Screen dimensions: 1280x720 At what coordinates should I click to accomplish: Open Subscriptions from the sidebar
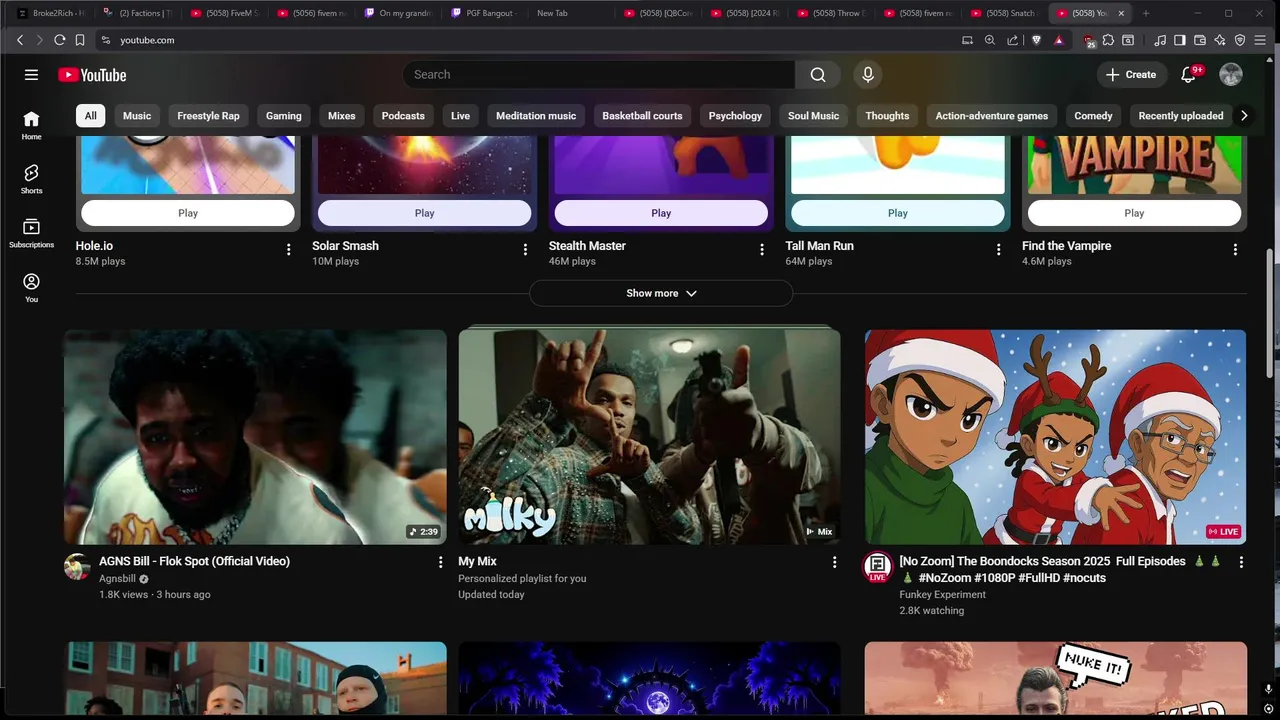point(31,233)
